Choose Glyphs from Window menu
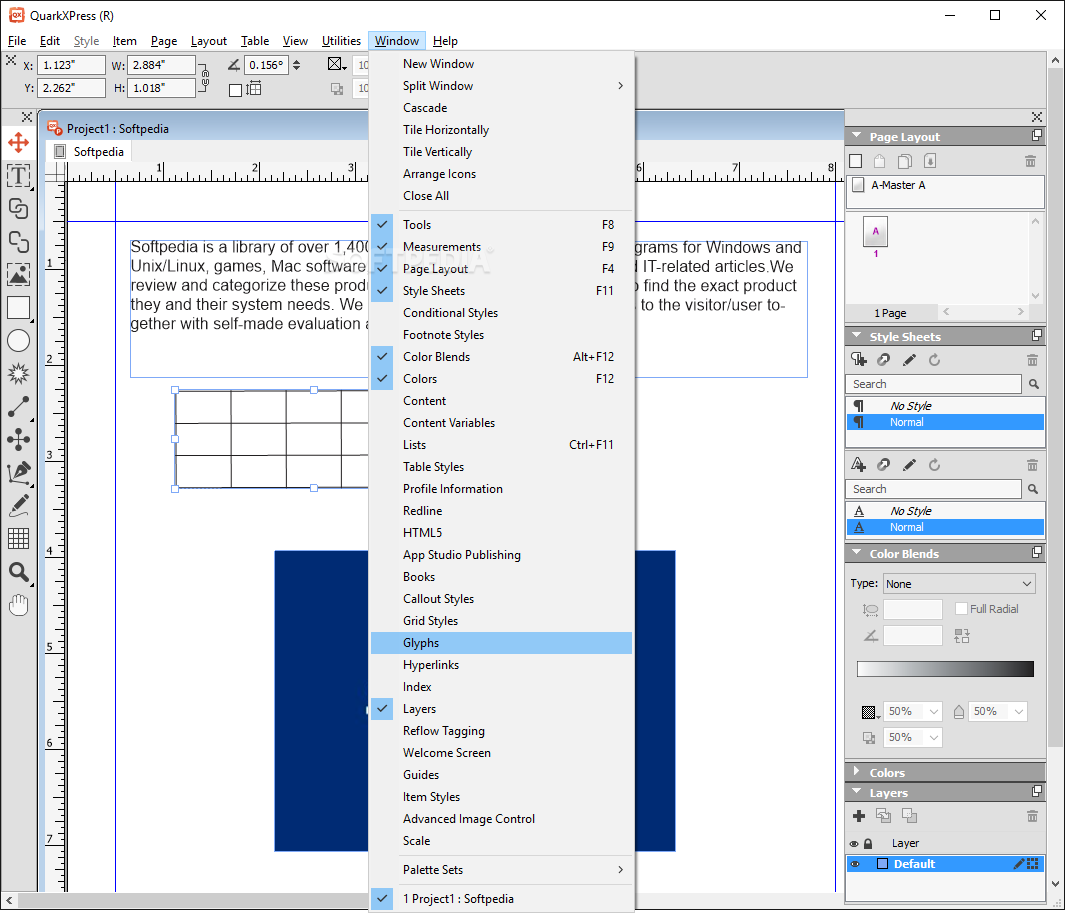The image size is (1065, 913). pyautogui.click(x=501, y=643)
